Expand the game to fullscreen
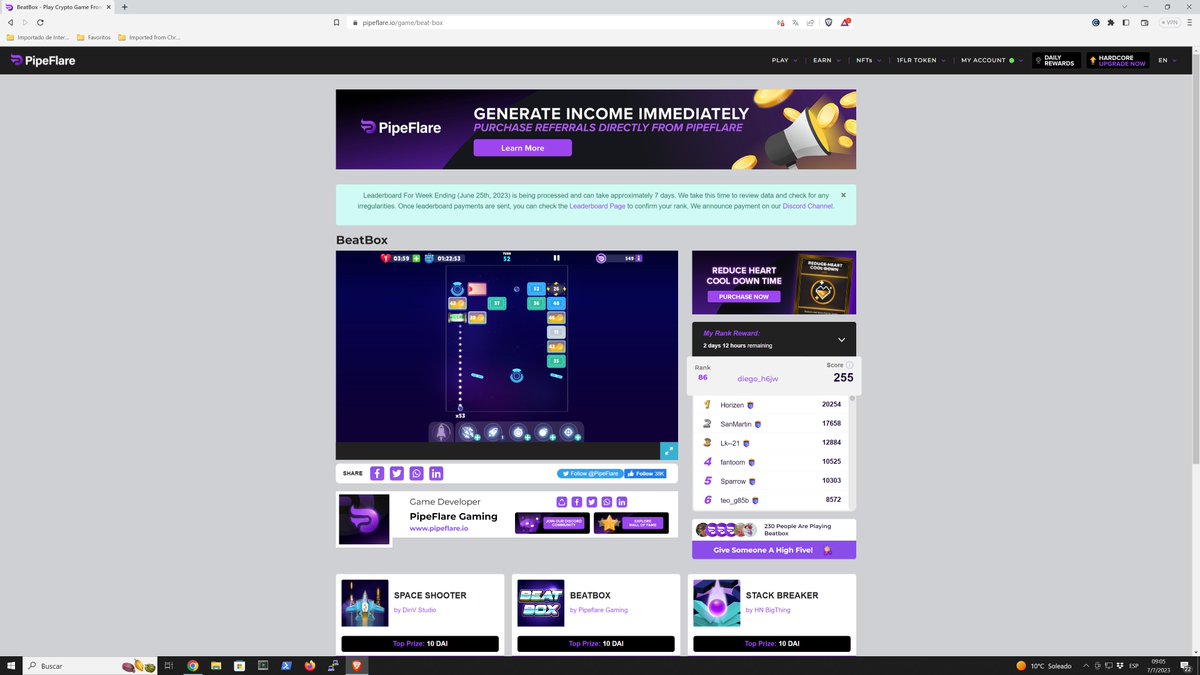The image size is (1200, 675). pyautogui.click(x=669, y=451)
